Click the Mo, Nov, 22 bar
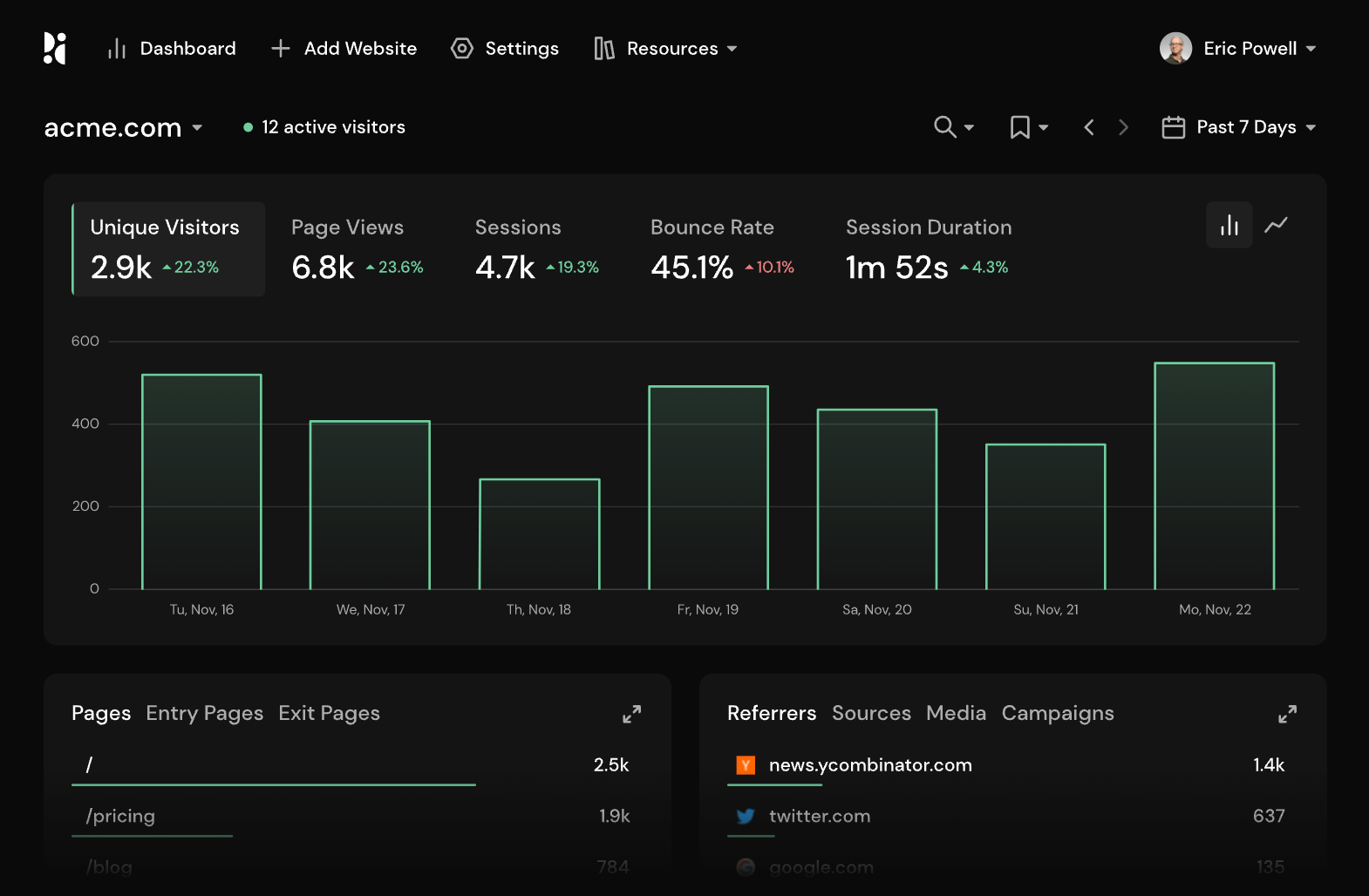Screen dimensions: 1369x896 [1215, 476]
